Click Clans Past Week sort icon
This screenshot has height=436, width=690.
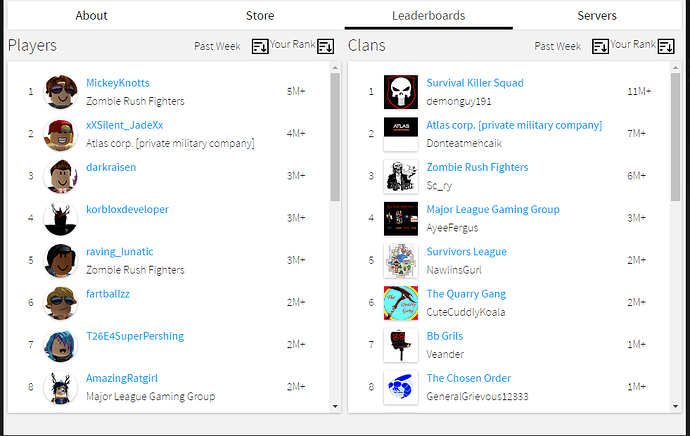click(x=600, y=46)
